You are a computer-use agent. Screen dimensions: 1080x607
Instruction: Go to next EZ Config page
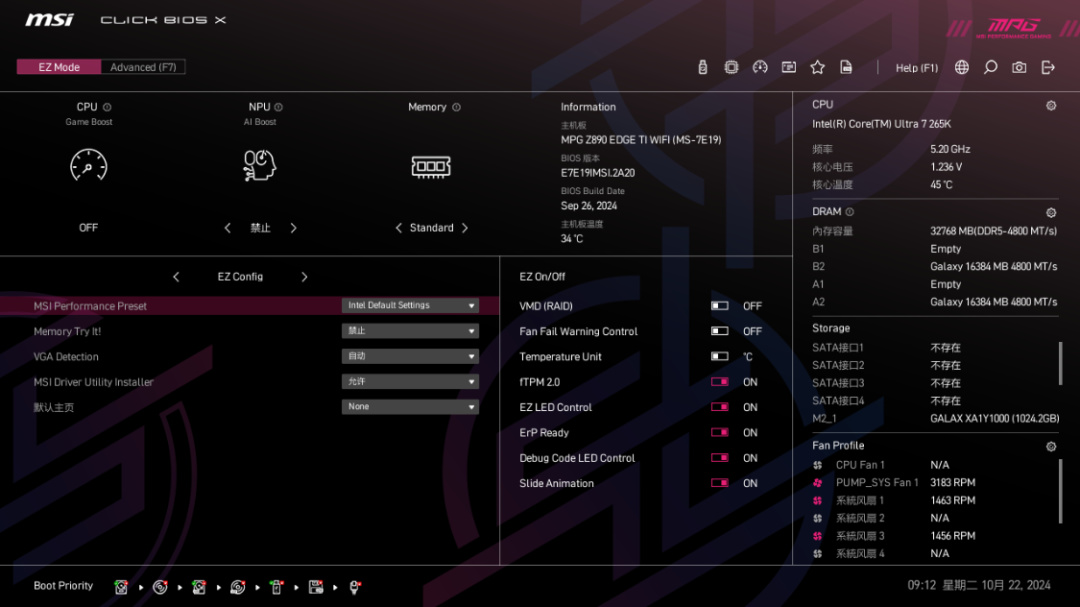click(x=304, y=277)
